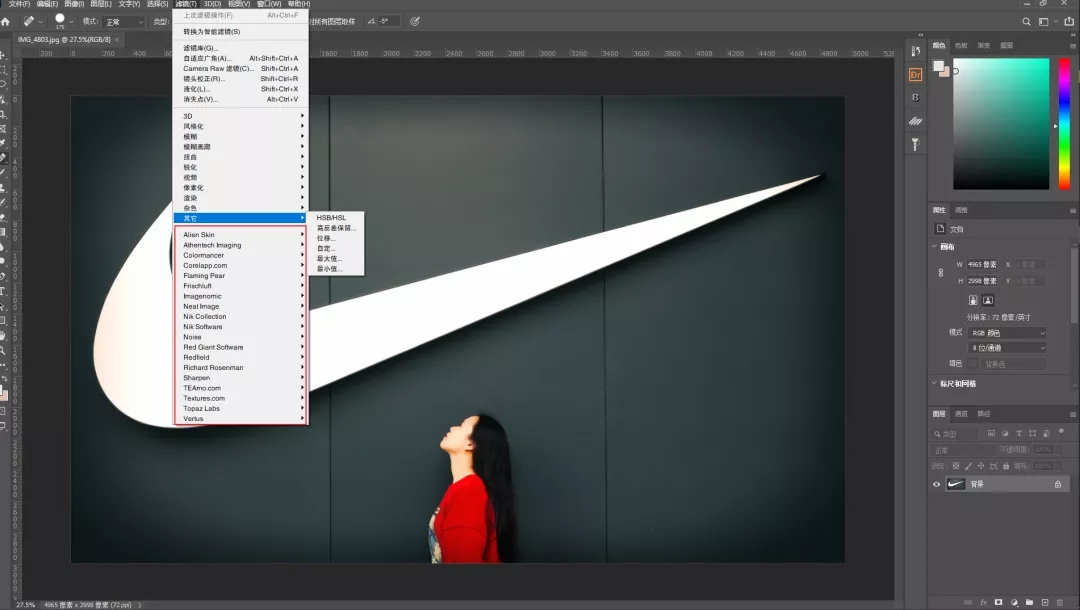Choose 转换为智能滤镜 in the filter menu
1080x610 pixels.
point(240,32)
